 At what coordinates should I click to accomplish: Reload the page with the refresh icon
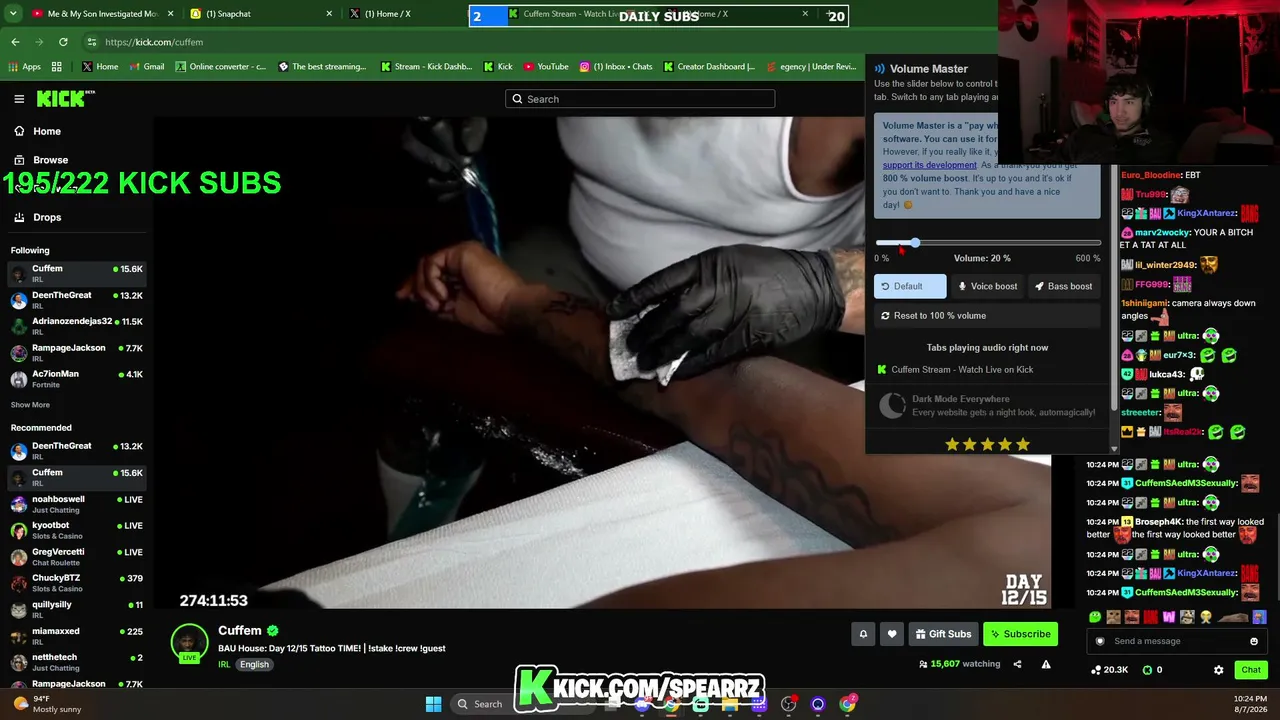tap(63, 42)
